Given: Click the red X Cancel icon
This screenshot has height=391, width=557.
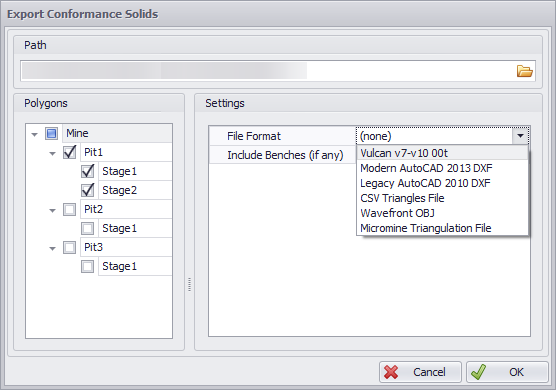Looking at the screenshot, I should point(391,372).
